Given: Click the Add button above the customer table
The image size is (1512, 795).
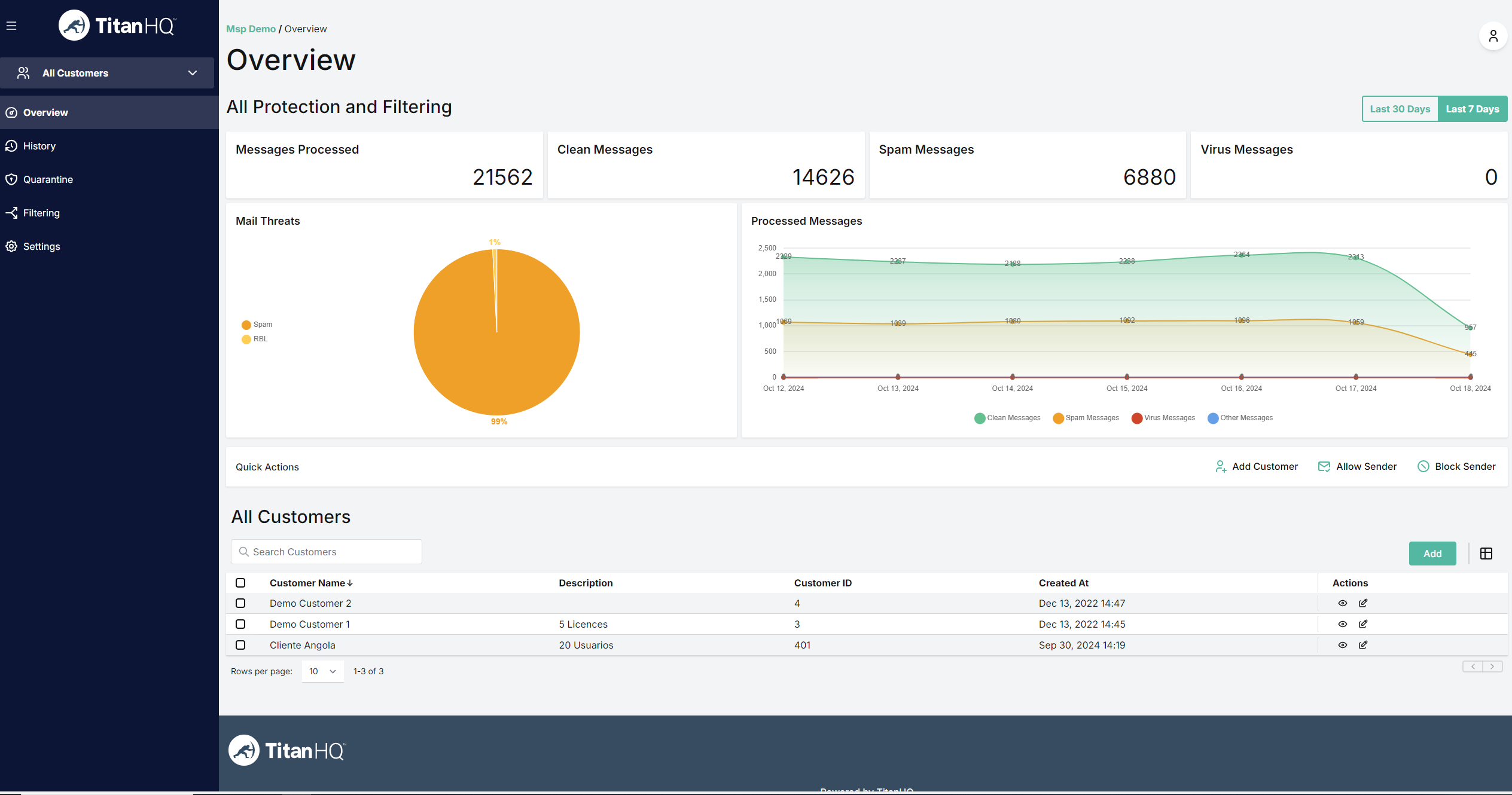Looking at the screenshot, I should click(1432, 554).
